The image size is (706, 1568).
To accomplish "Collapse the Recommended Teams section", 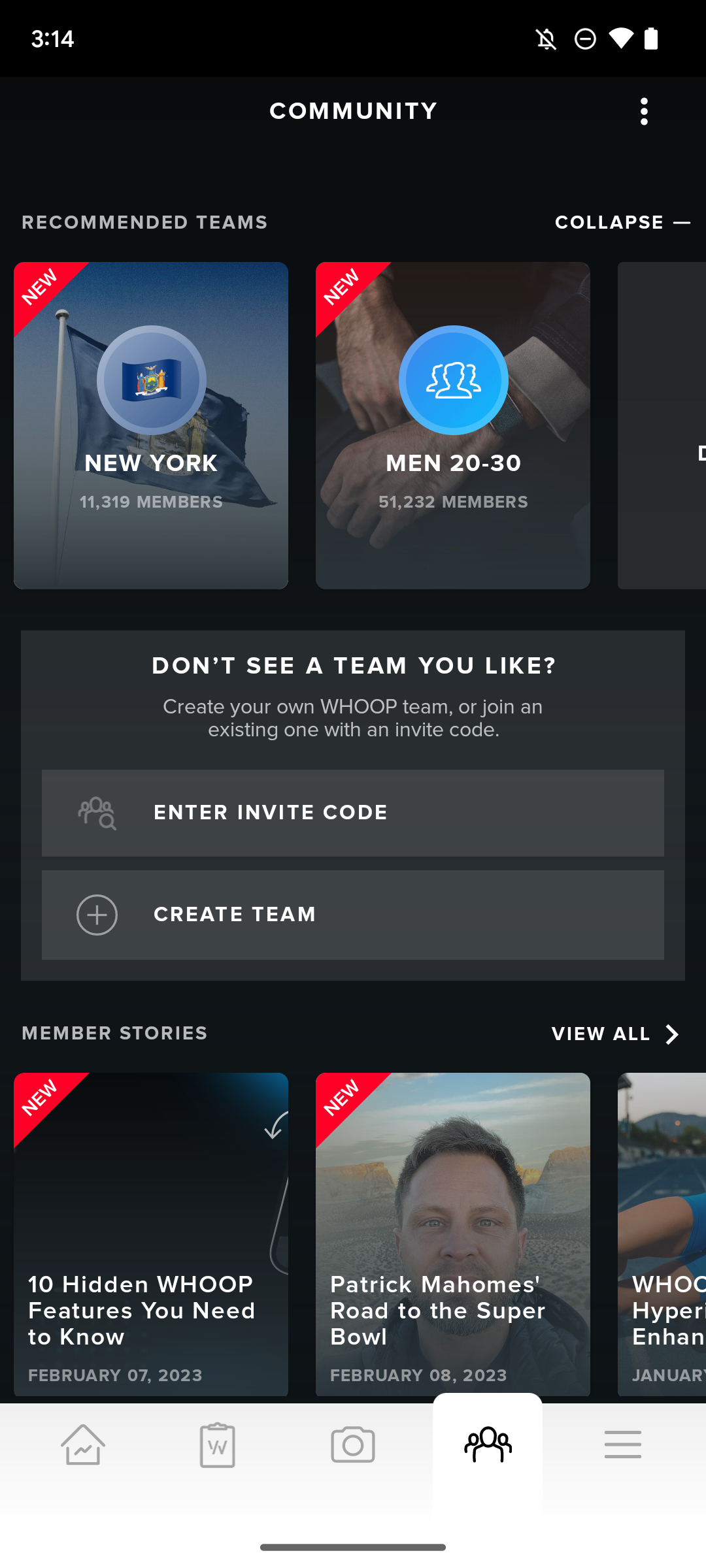I will [622, 223].
